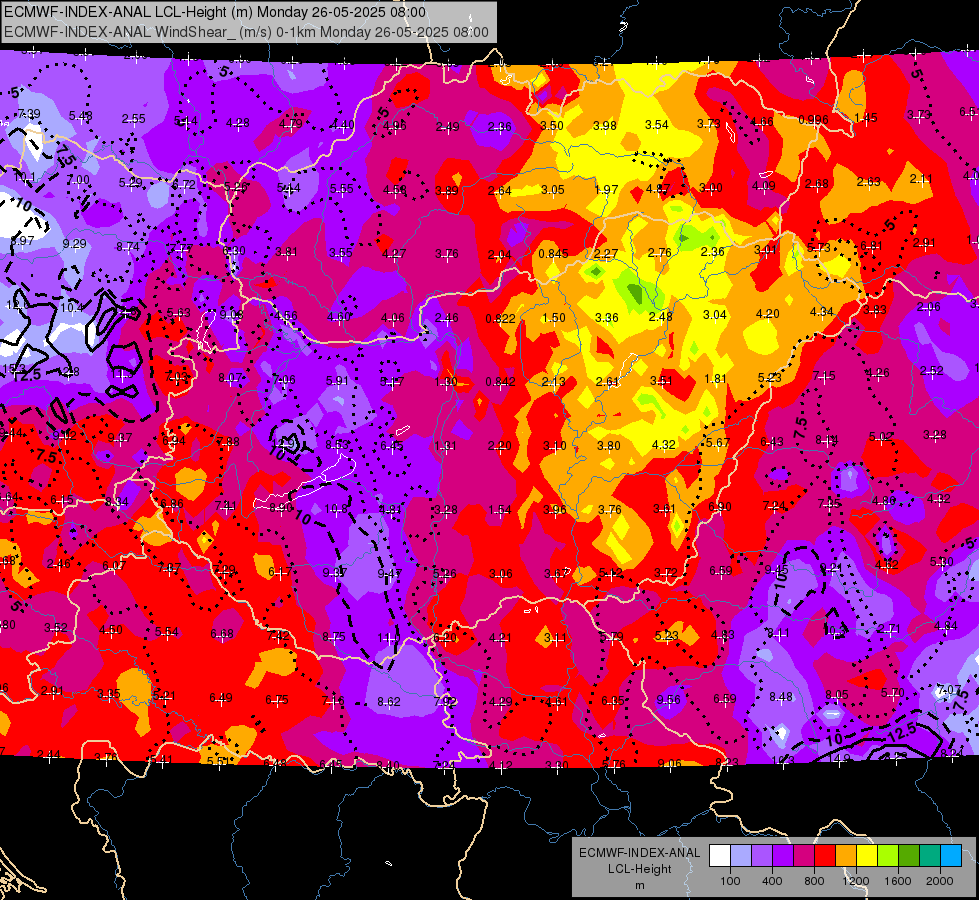Click the grid value 1.50
The width and height of the screenshot is (979, 900).
pos(554,318)
